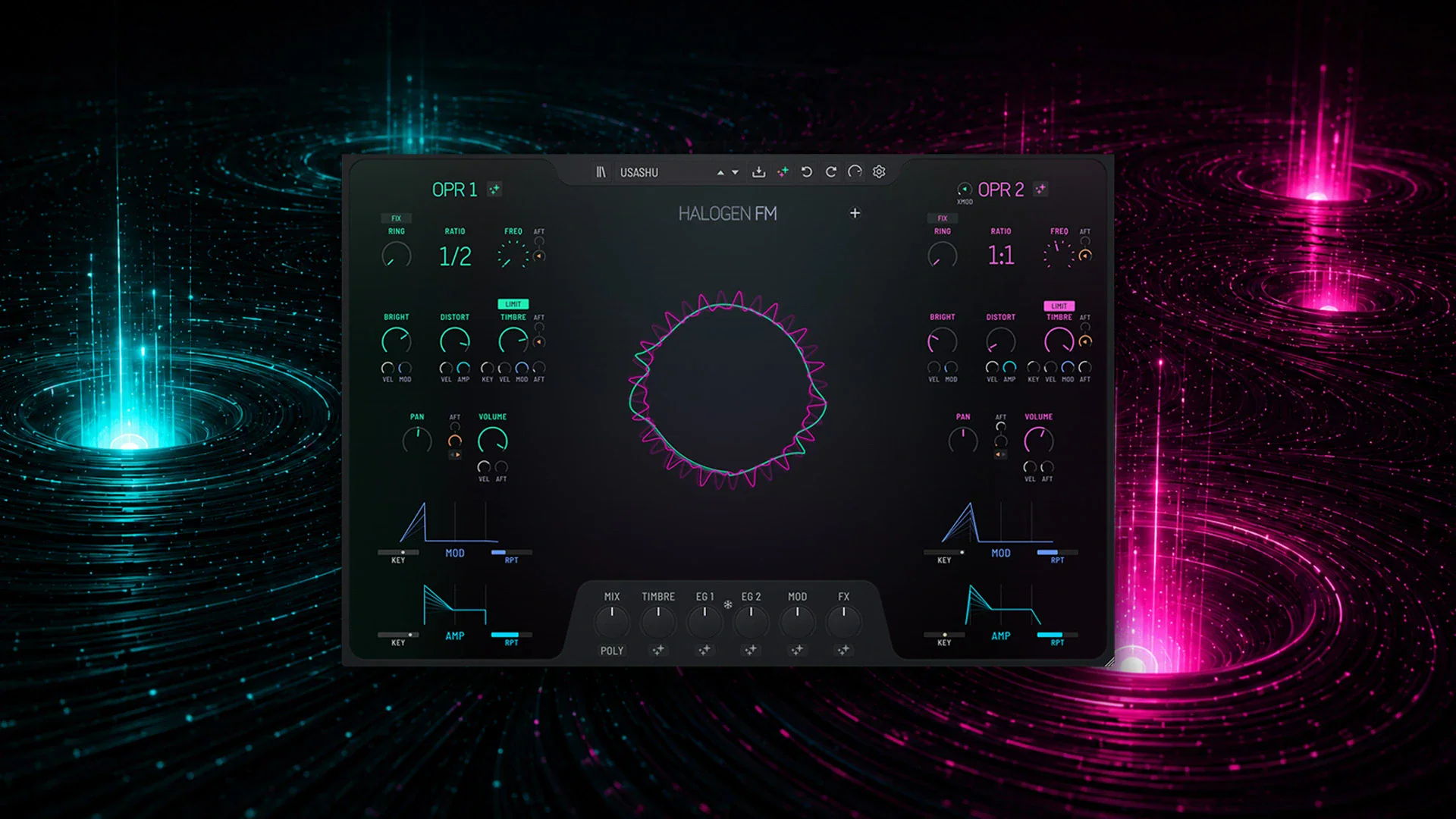Click the plus icon next to HALOGEN FM
This screenshot has height=819, width=1456.
[x=855, y=213]
